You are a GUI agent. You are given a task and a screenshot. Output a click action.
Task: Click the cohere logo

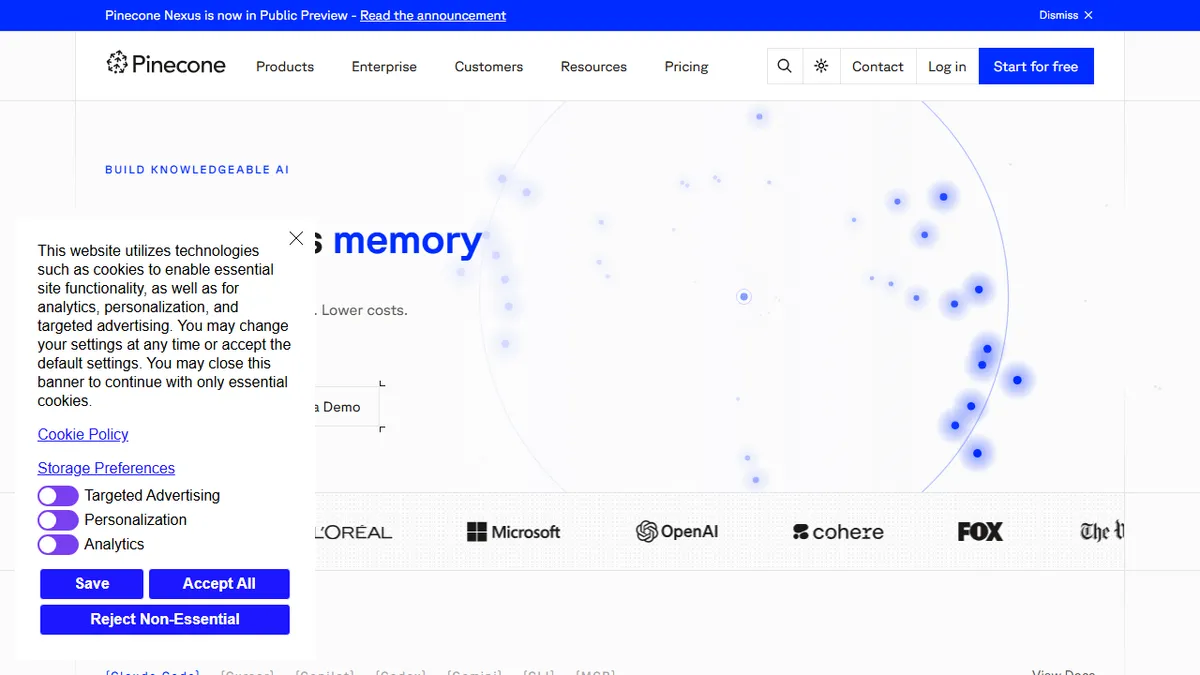coord(838,532)
